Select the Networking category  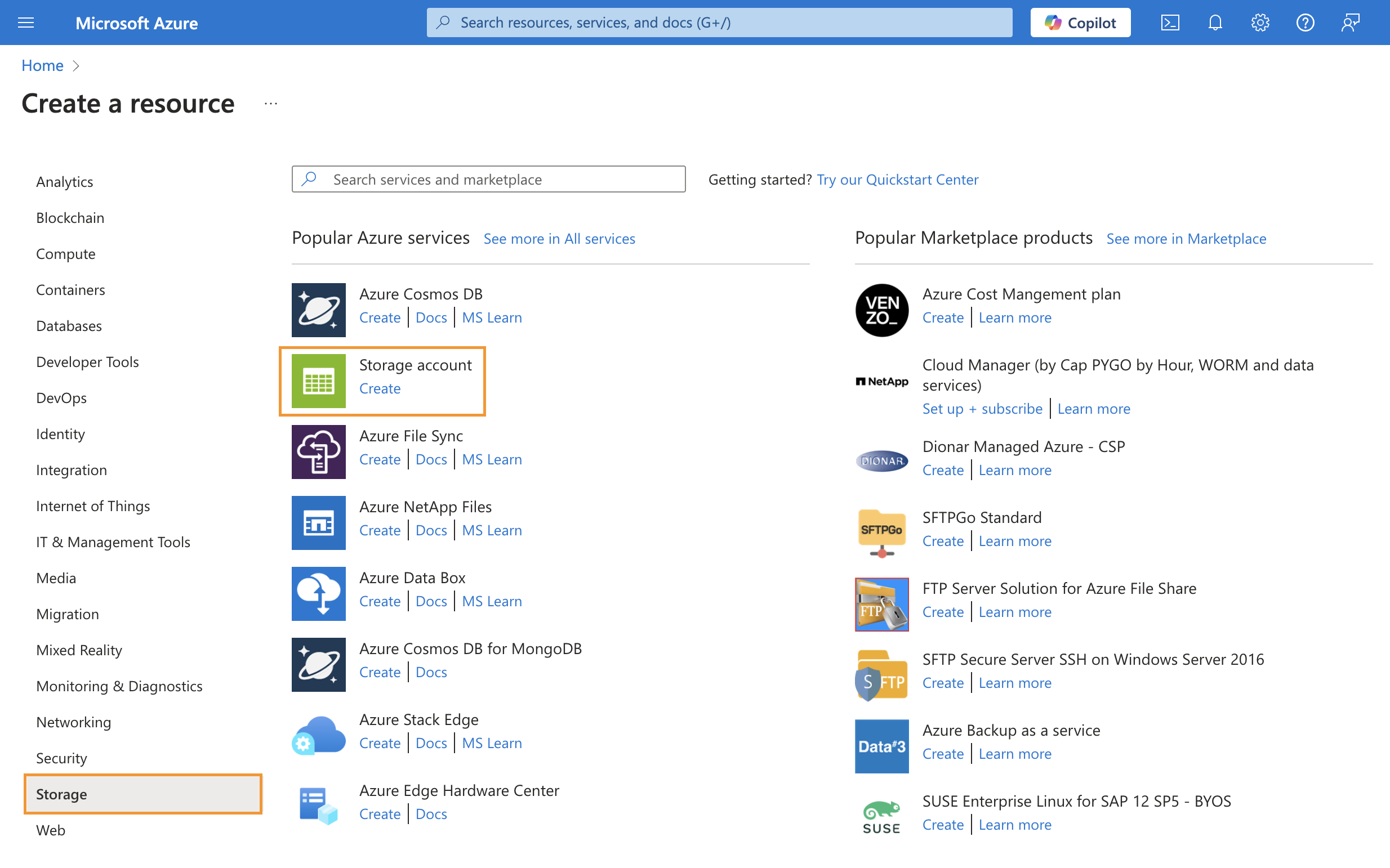[74, 722]
